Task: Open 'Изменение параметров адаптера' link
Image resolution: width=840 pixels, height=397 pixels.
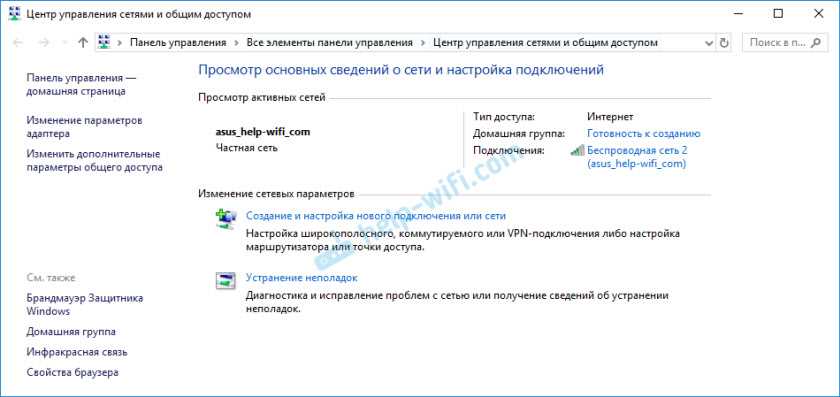Action: click(x=85, y=127)
